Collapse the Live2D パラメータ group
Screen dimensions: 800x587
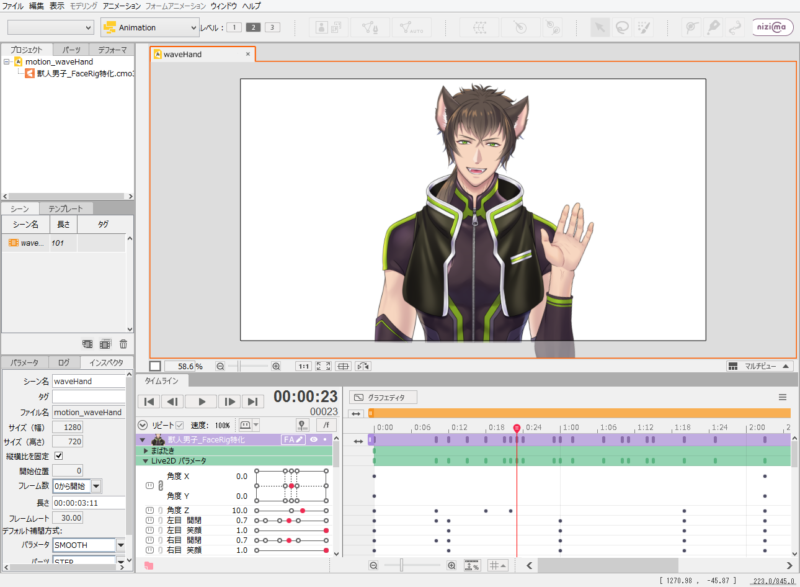coord(146,461)
